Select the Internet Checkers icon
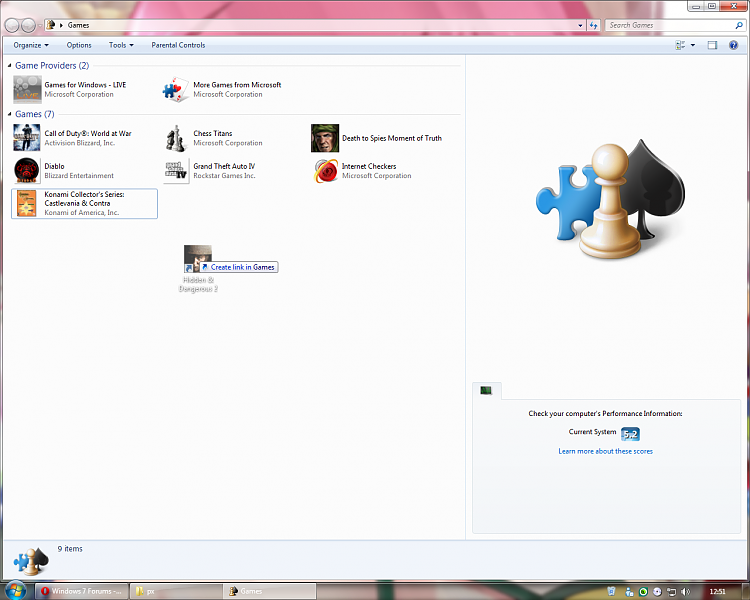 (326, 170)
